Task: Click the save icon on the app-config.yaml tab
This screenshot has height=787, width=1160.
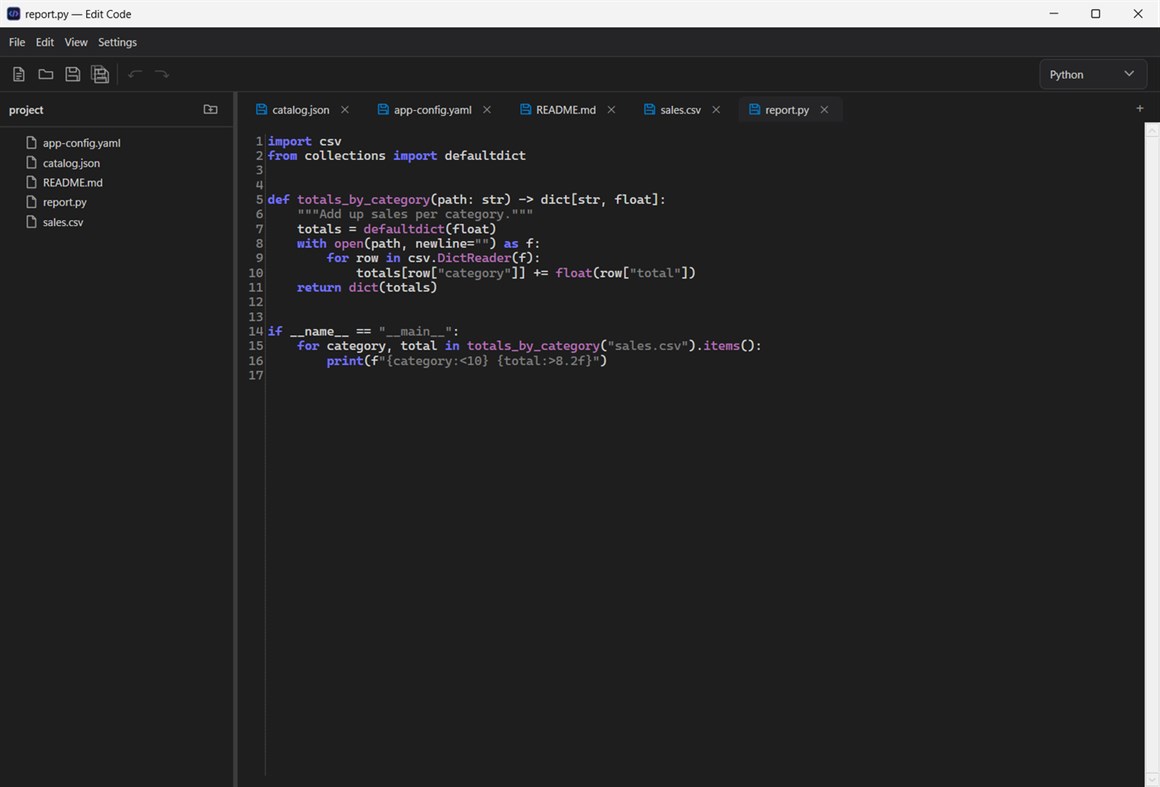Action: 383,109
